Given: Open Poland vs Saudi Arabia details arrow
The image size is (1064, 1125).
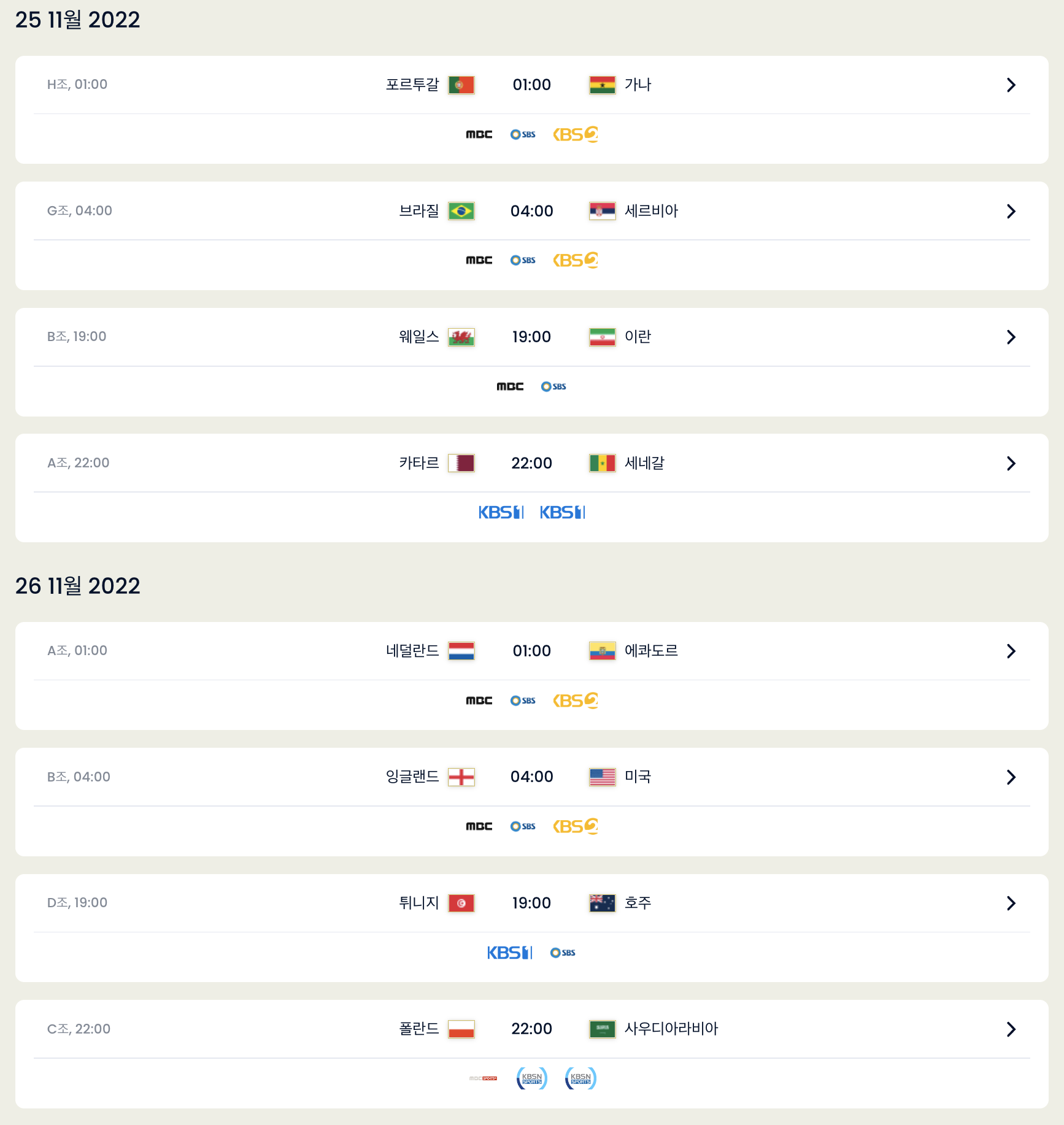Looking at the screenshot, I should tap(1011, 1029).
